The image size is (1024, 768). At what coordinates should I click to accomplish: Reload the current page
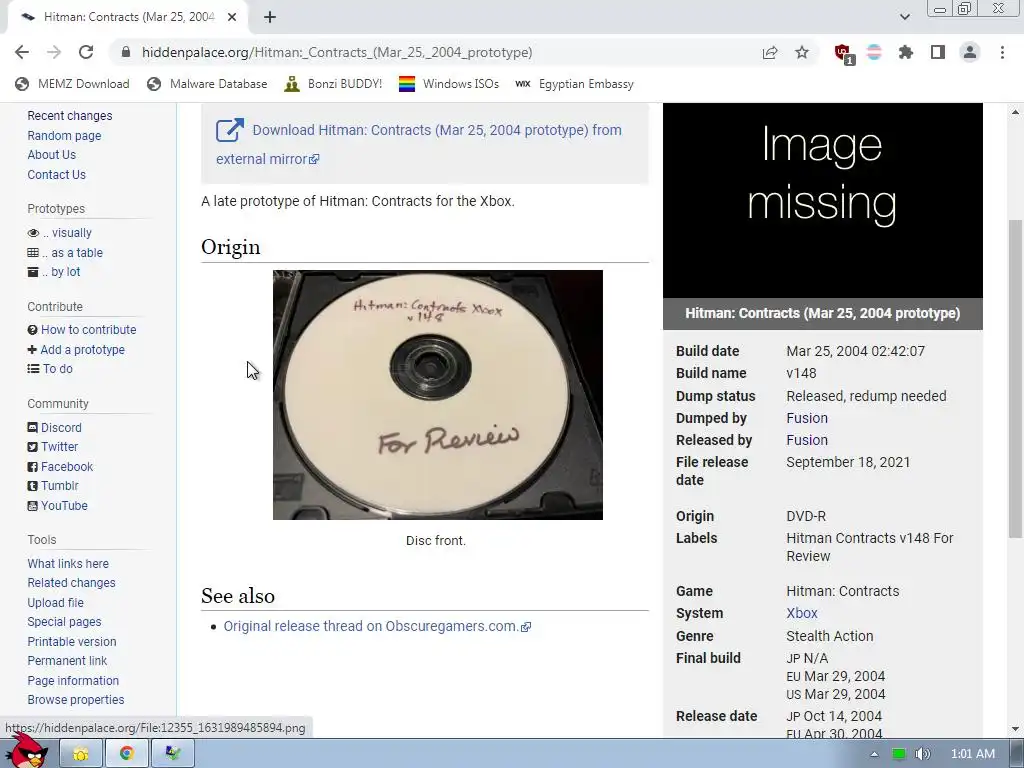[x=86, y=52]
